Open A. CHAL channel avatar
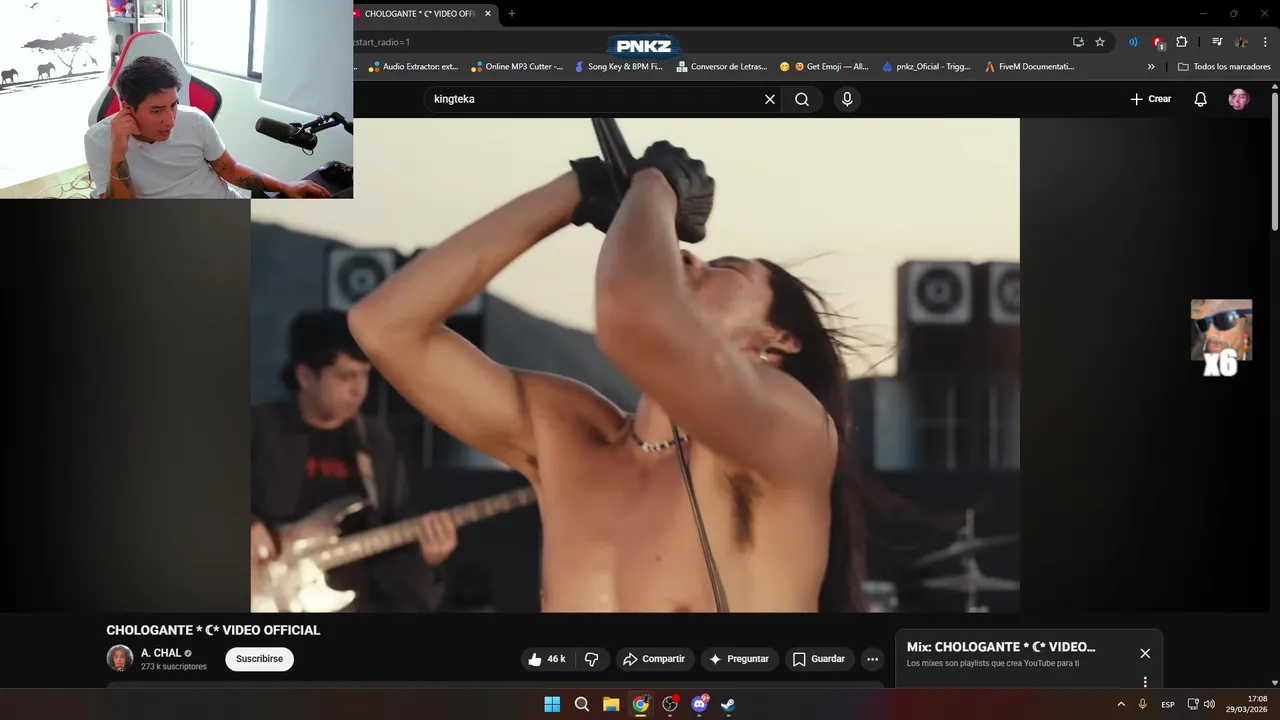The image size is (1280, 720). point(120,658)
